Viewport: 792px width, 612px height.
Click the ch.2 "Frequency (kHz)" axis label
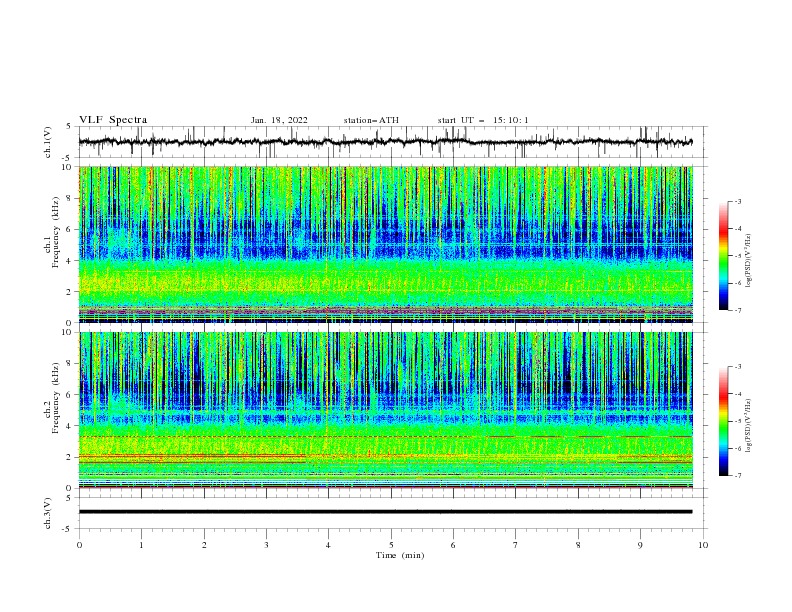pyautogui.click(x=56, y=398)
